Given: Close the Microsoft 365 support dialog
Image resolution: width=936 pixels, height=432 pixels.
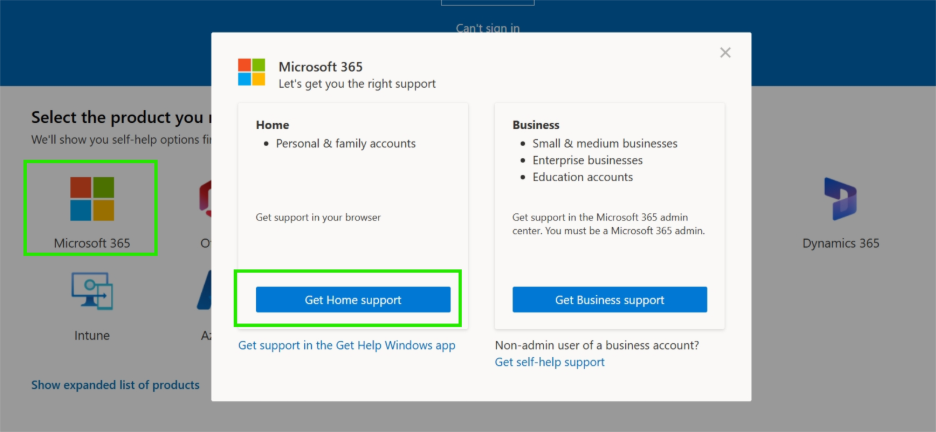Looking at the screenshot, I should coord(725,53).
